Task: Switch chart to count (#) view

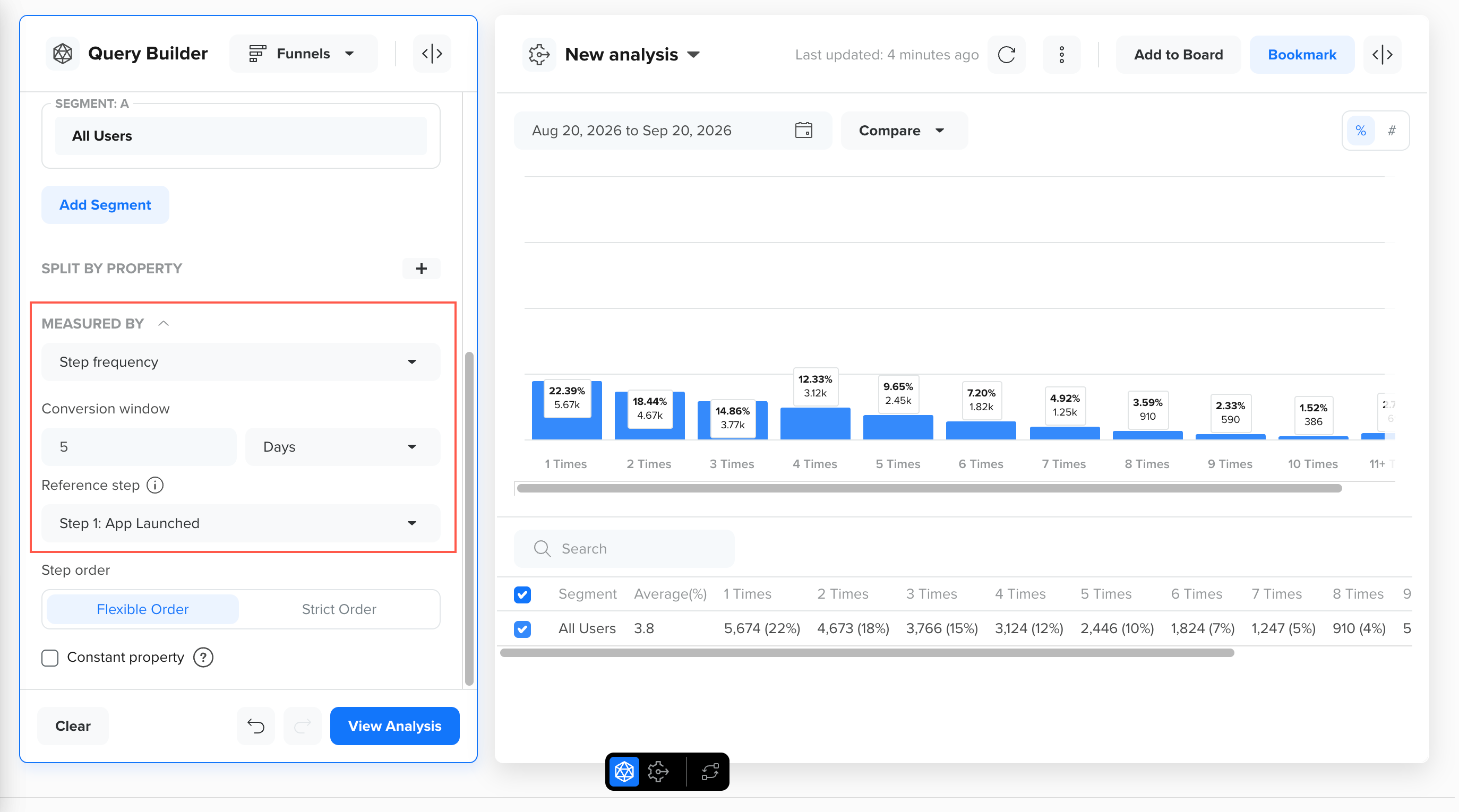Action: tap(1392, 131)
